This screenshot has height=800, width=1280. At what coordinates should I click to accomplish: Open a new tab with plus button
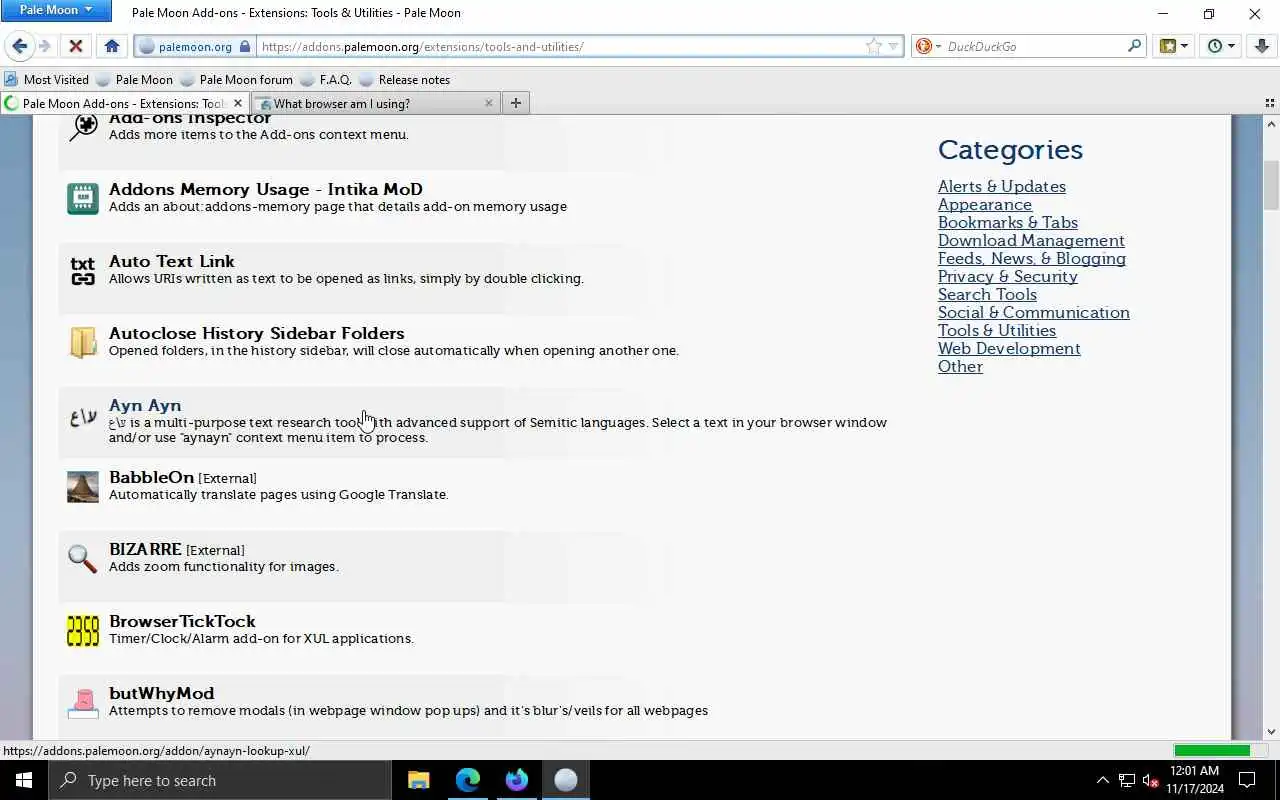516,103
